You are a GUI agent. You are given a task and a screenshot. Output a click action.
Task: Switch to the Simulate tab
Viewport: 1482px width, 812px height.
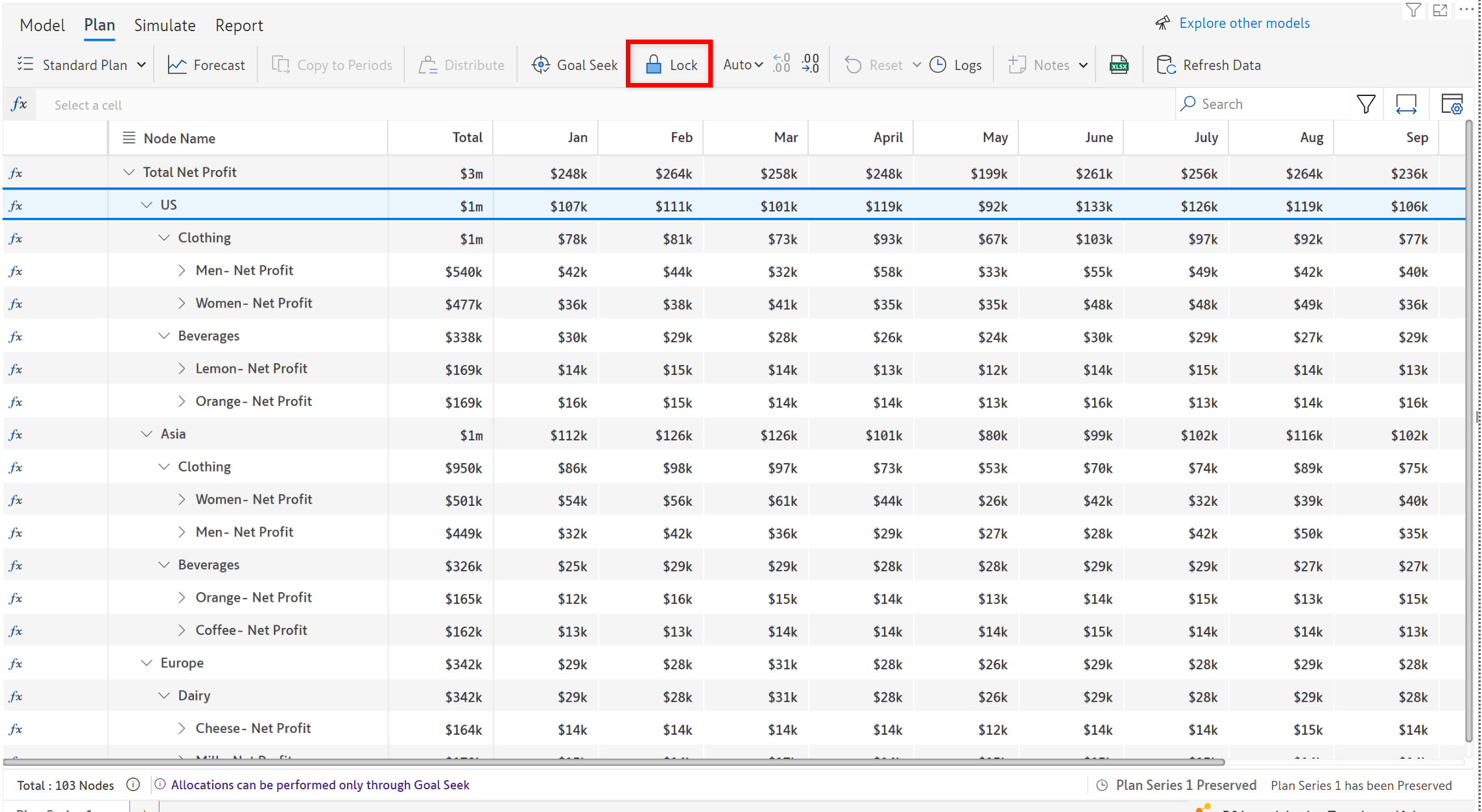pos(165,25)
